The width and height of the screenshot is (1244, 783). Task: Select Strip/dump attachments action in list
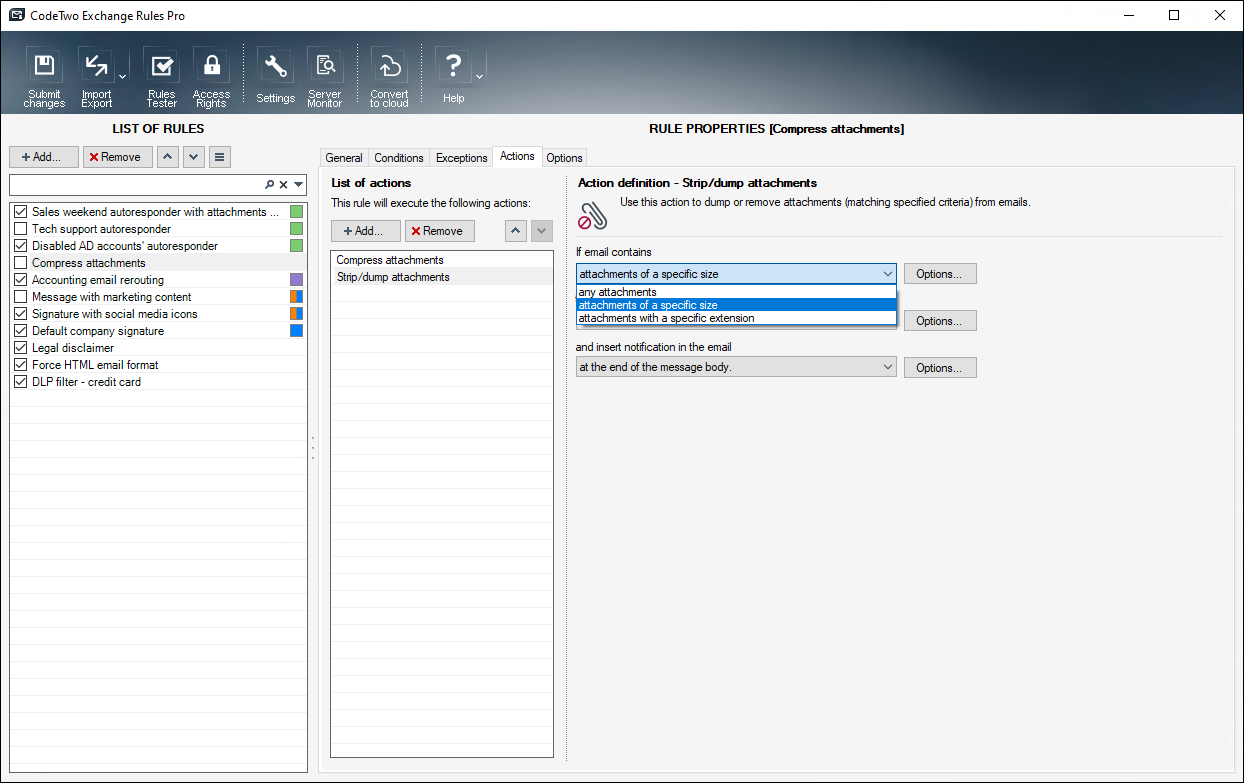(441, 277)
